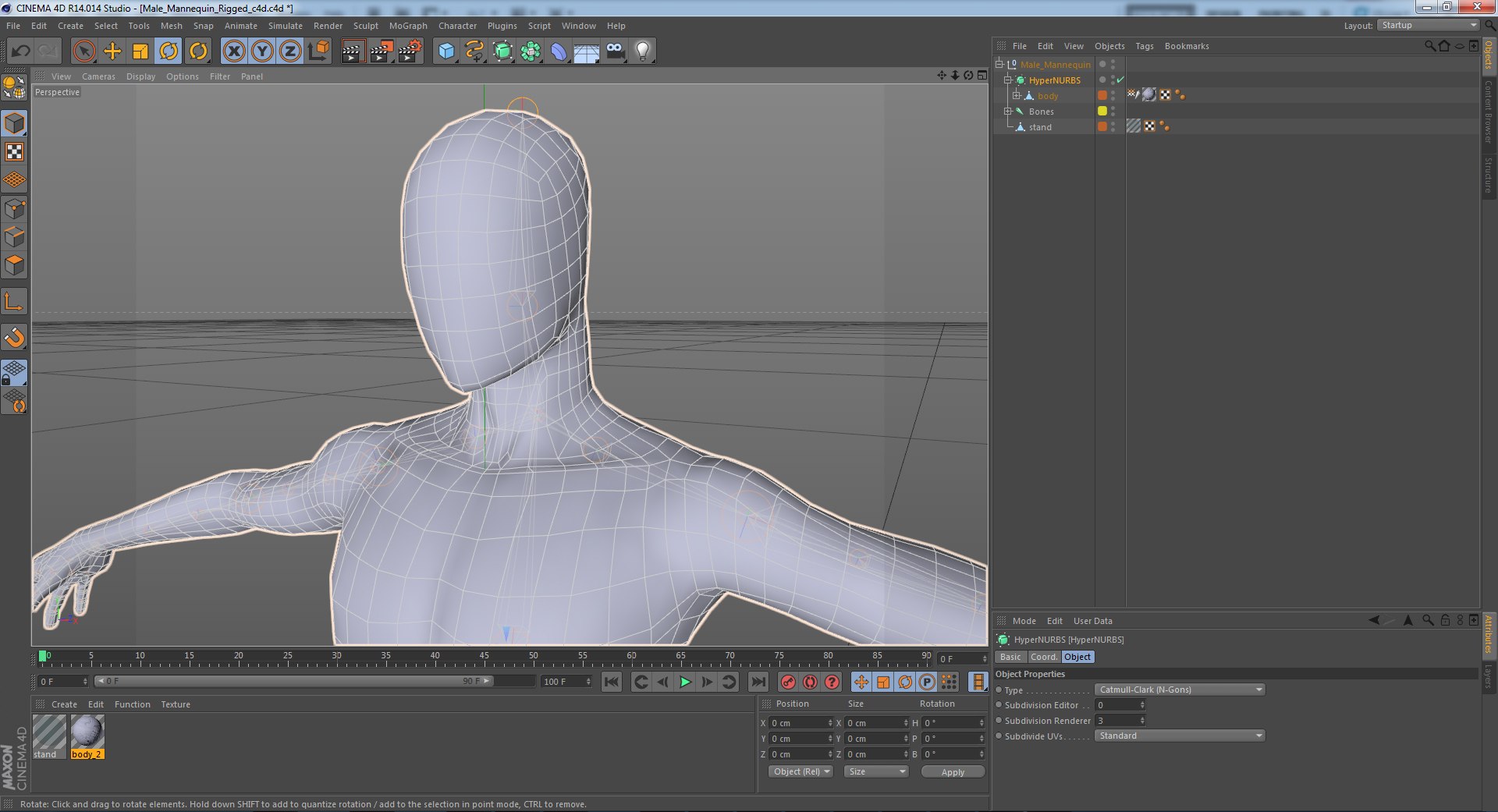Screen dimensions: 1498x812
Task: Expand the Bones object node
Action: coord(1007,111)
